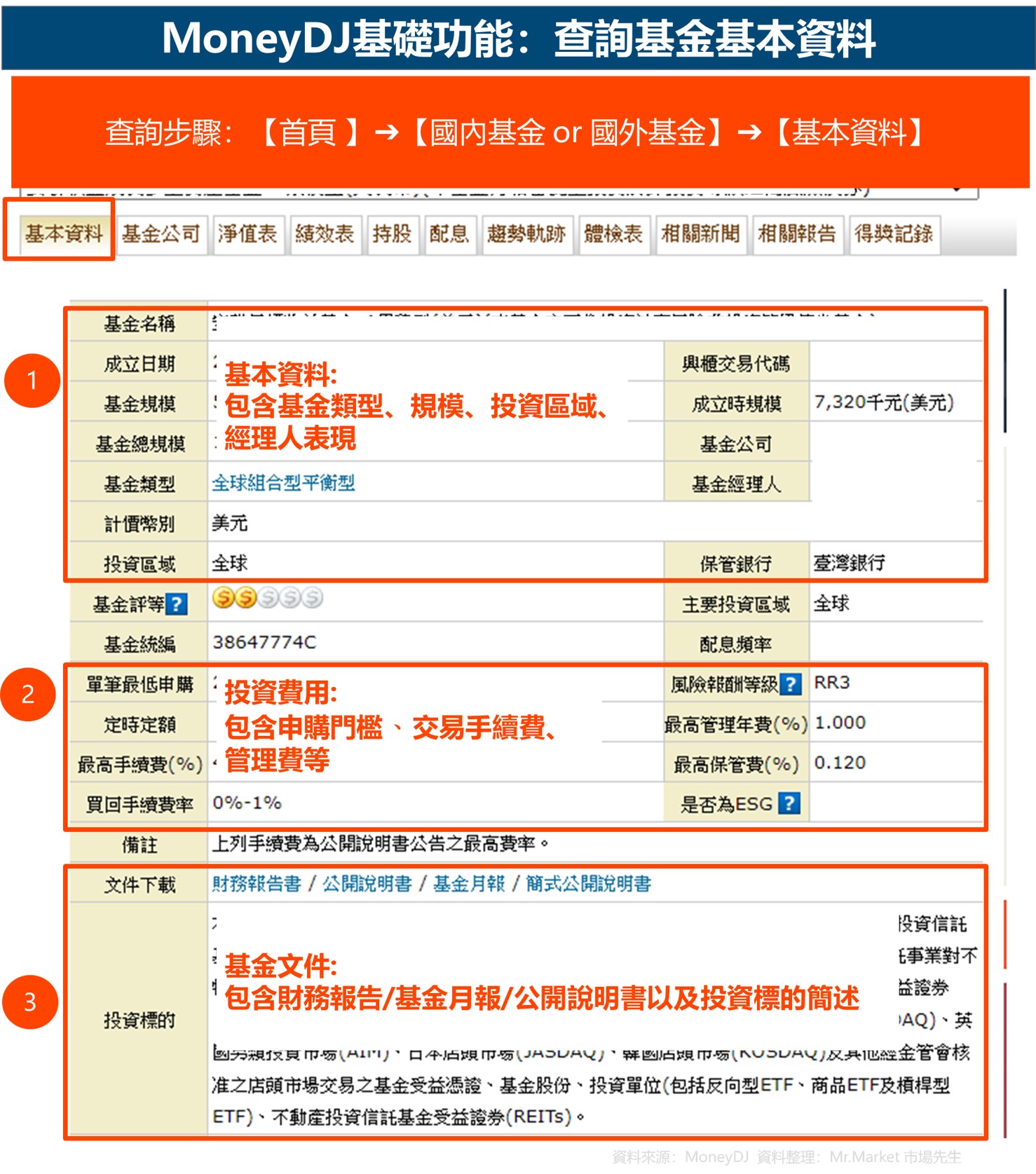Click the 1.000 management fee value
The image size is (1036, 1174).
pyautogui.click(x=840, y=723)
